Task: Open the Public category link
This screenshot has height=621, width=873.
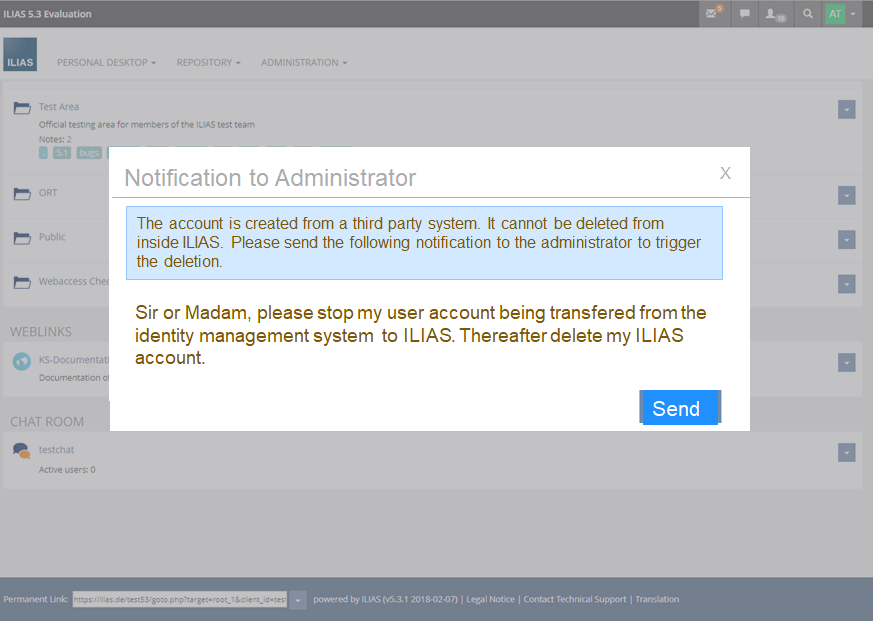Action: [52, 237]
